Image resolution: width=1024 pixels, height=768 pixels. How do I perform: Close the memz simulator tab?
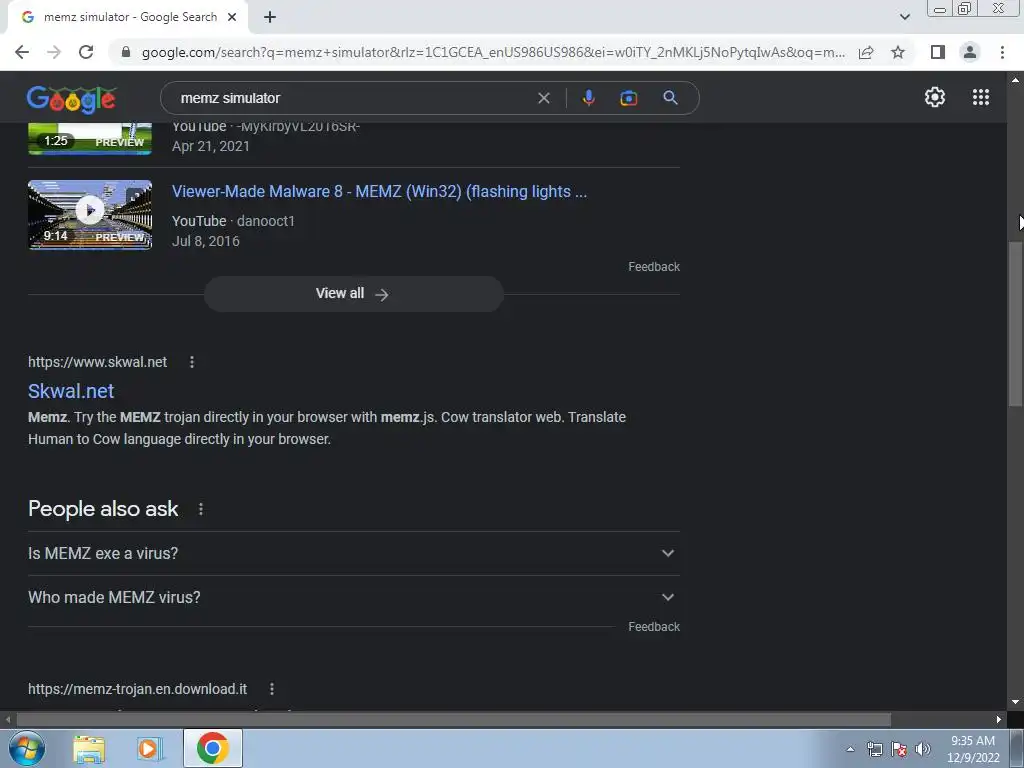pos(232,17)
